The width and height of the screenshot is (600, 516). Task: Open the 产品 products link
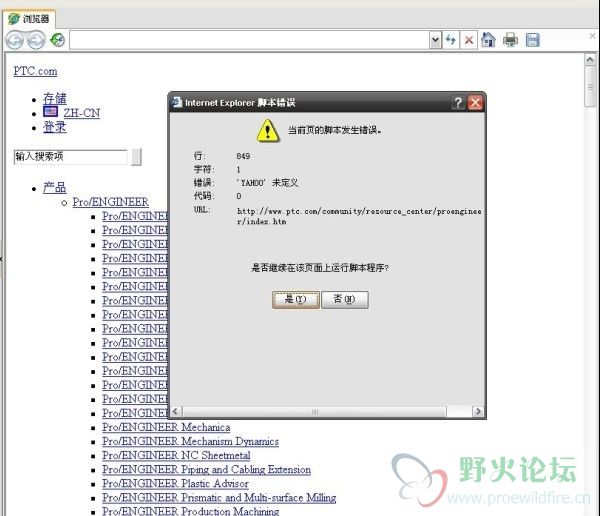[x=54, y=188]
